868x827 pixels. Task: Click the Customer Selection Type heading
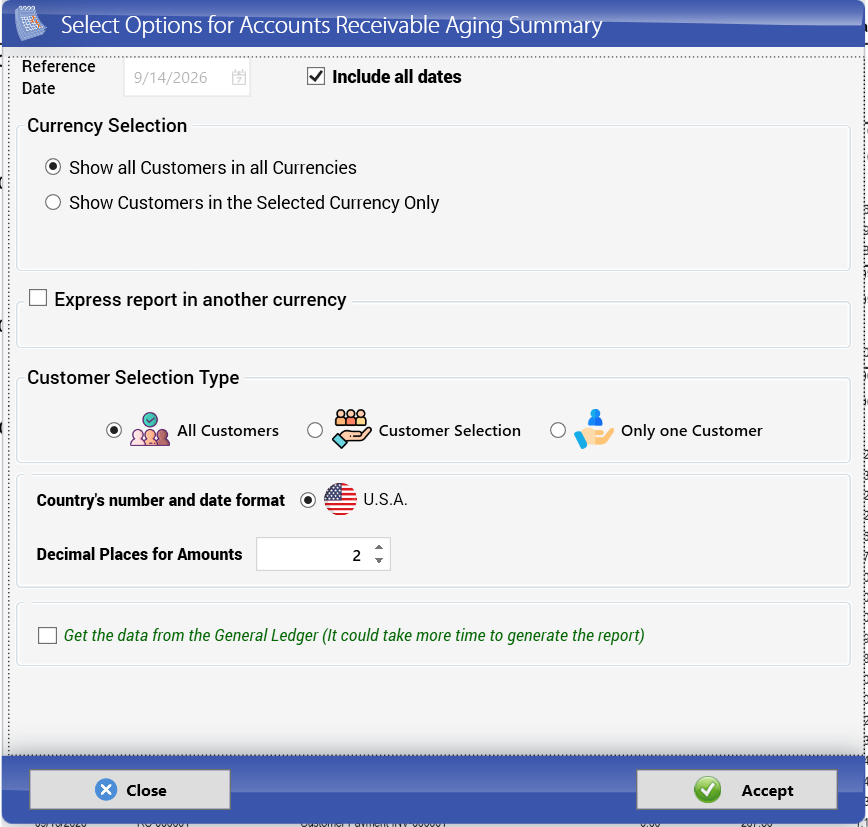133,378
